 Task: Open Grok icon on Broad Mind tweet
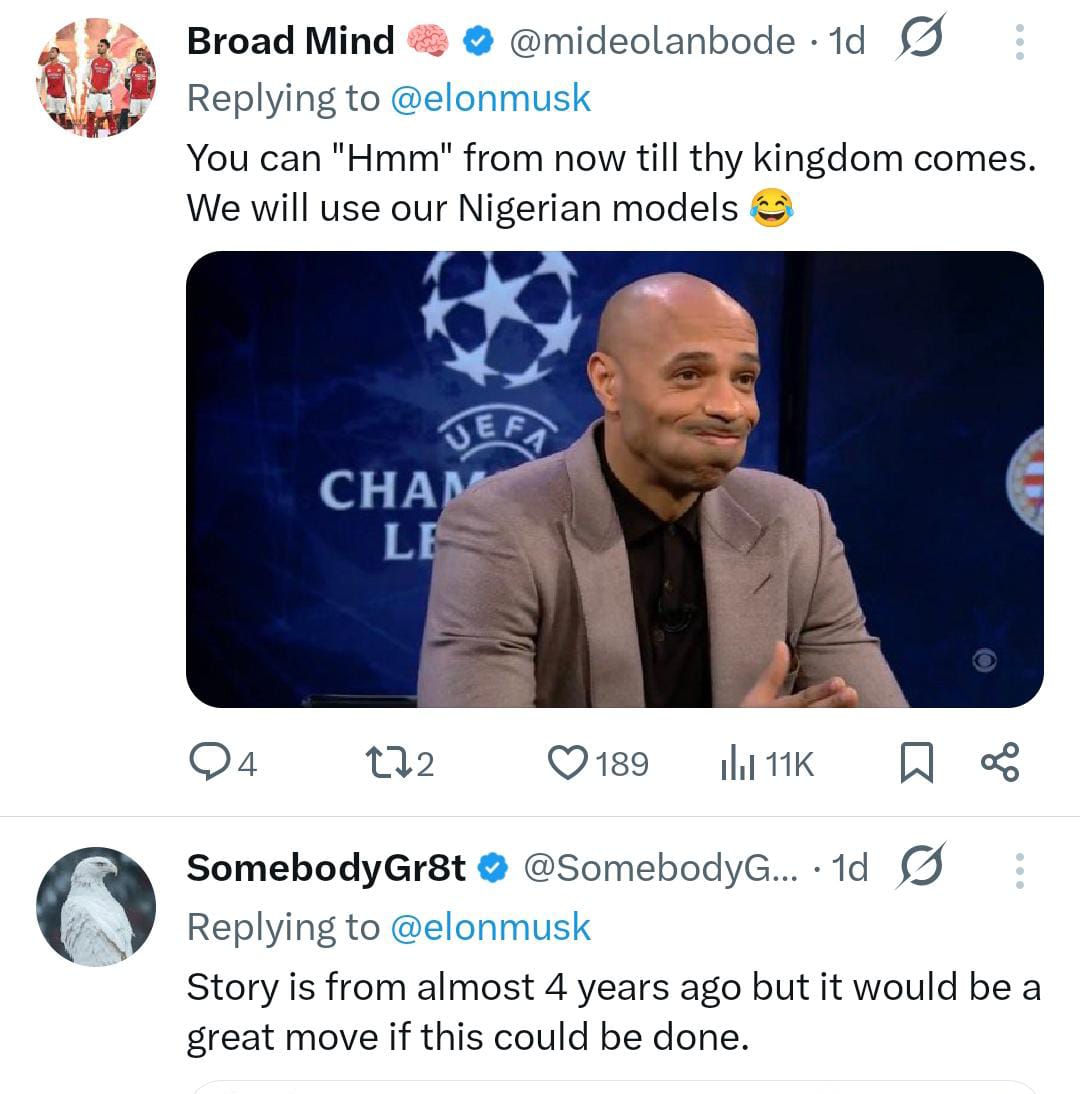click(x=920, y=39)
